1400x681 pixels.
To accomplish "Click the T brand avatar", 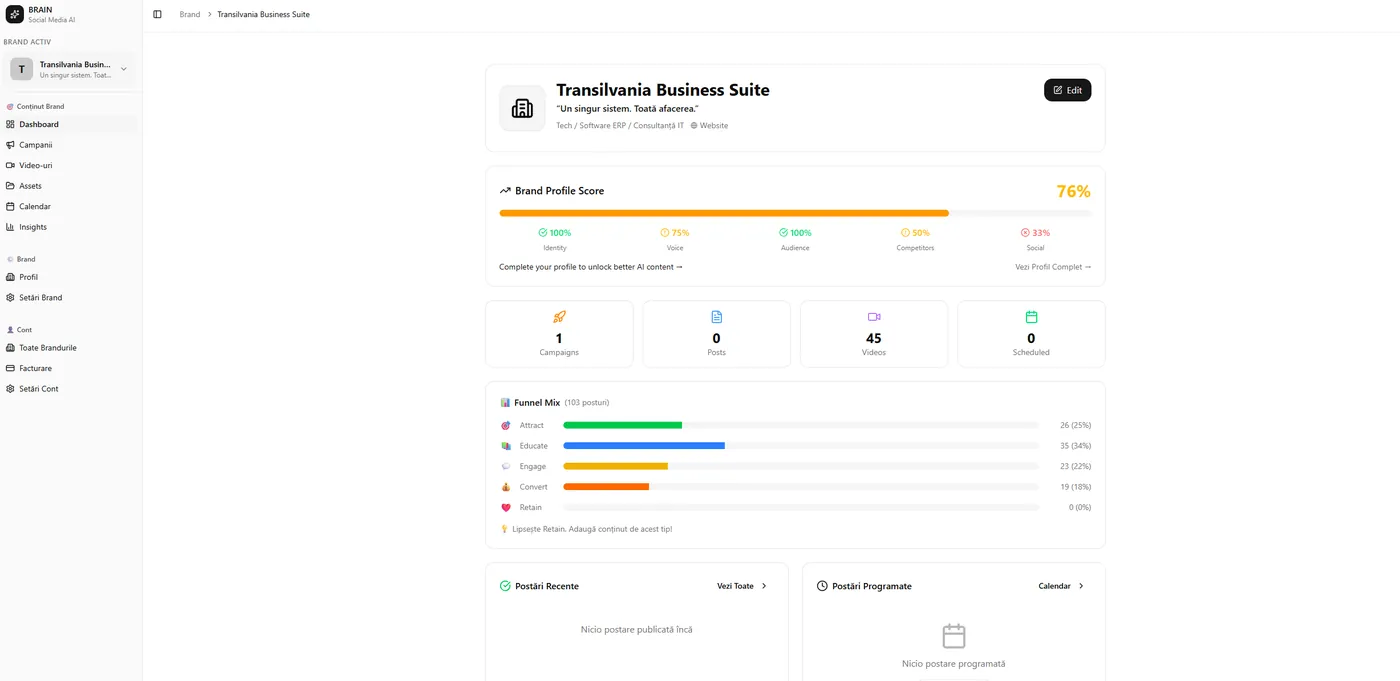I will pyautogui.click(x=22, y=69).
